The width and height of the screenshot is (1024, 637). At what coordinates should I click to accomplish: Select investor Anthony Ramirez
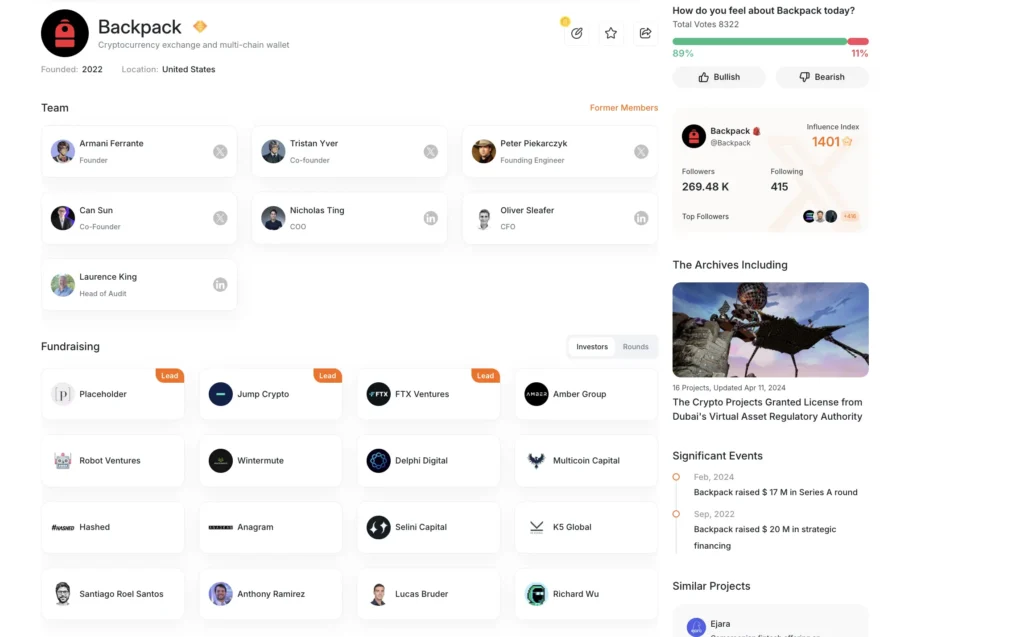click(270, 594)
